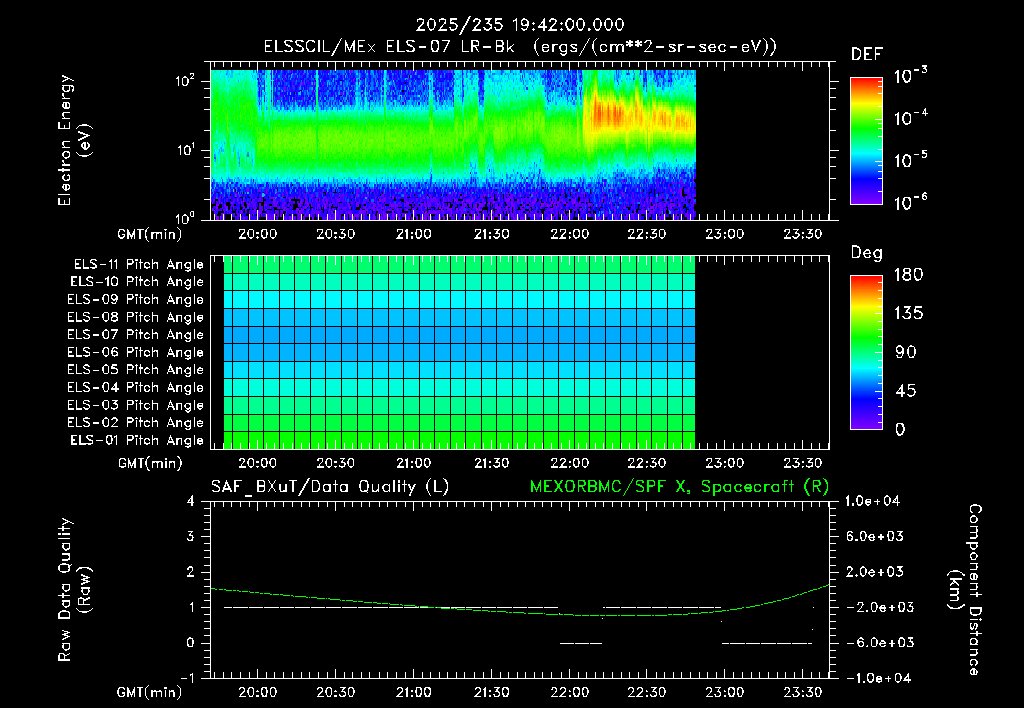Click the 180 value on Deg scale

[x=908, y=274]
